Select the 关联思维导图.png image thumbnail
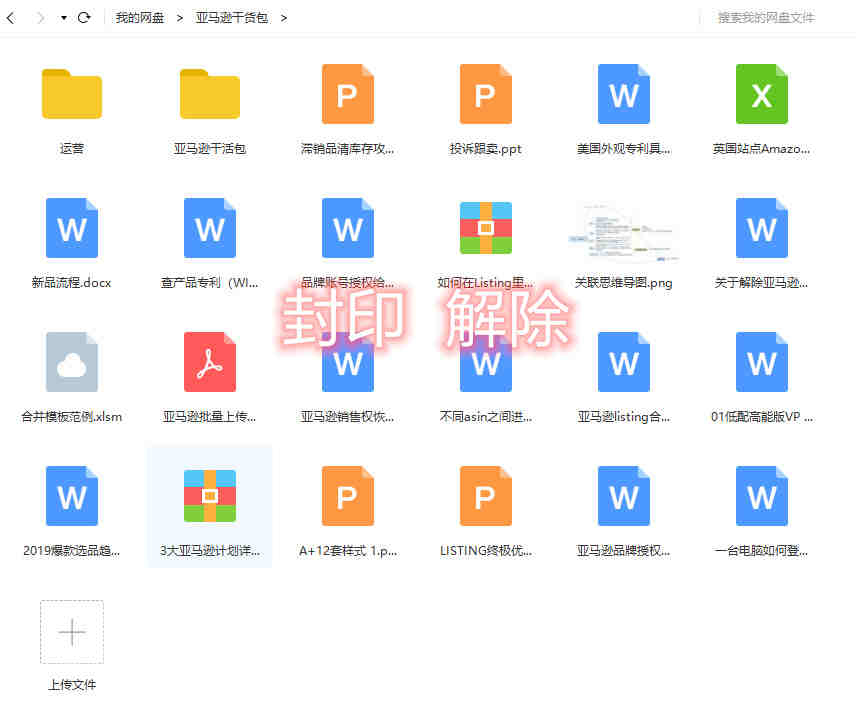 (624, 231)
